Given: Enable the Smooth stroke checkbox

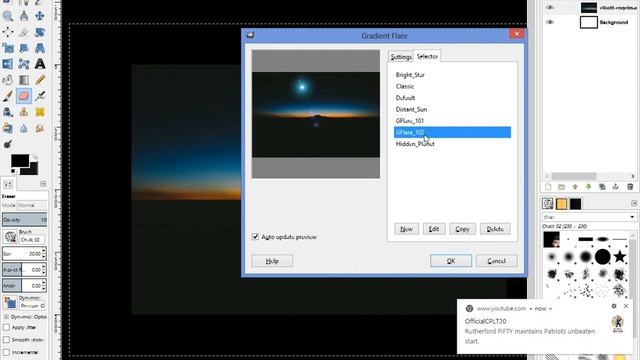Looking at the screenshot, I should (7, 340).
